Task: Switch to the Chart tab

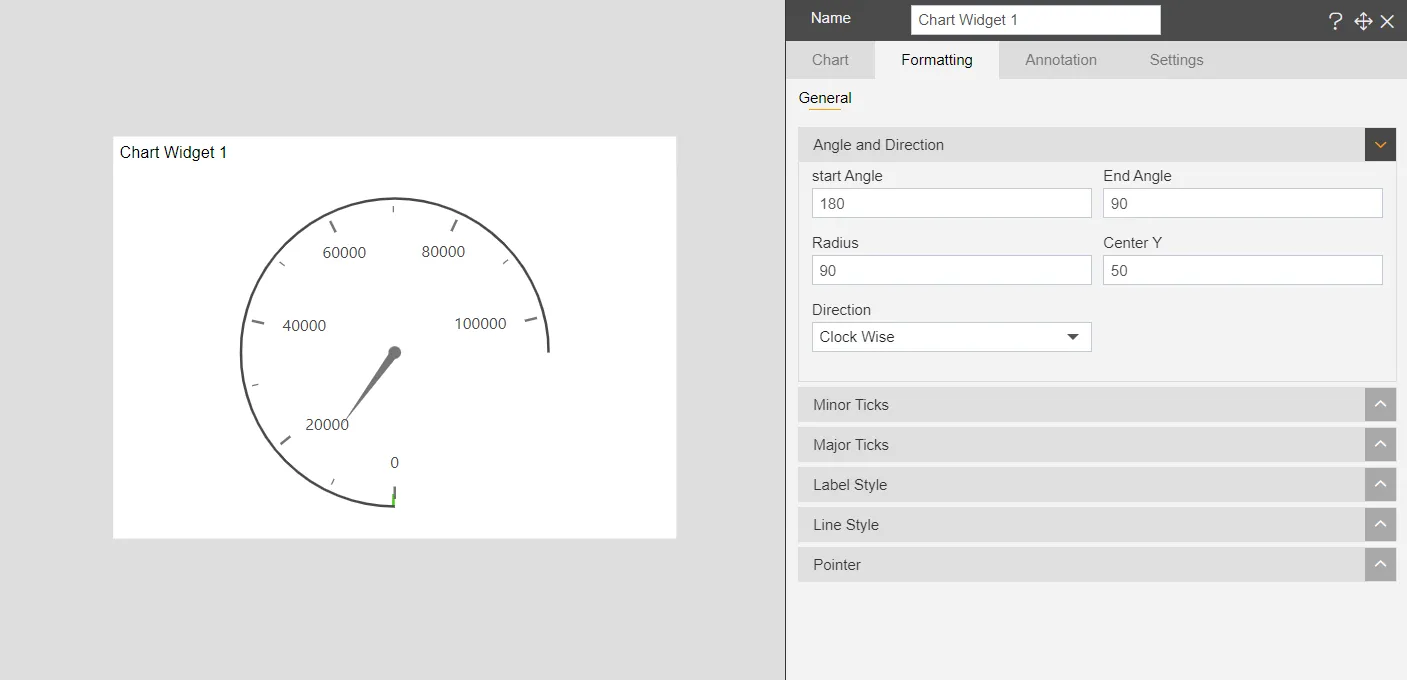Action: pos(829,60)
